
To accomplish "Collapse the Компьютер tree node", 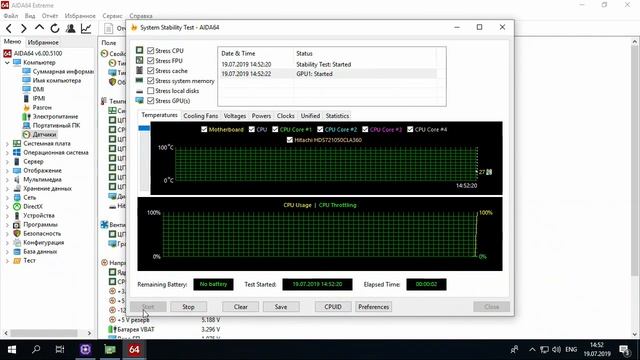I will 7,63.
